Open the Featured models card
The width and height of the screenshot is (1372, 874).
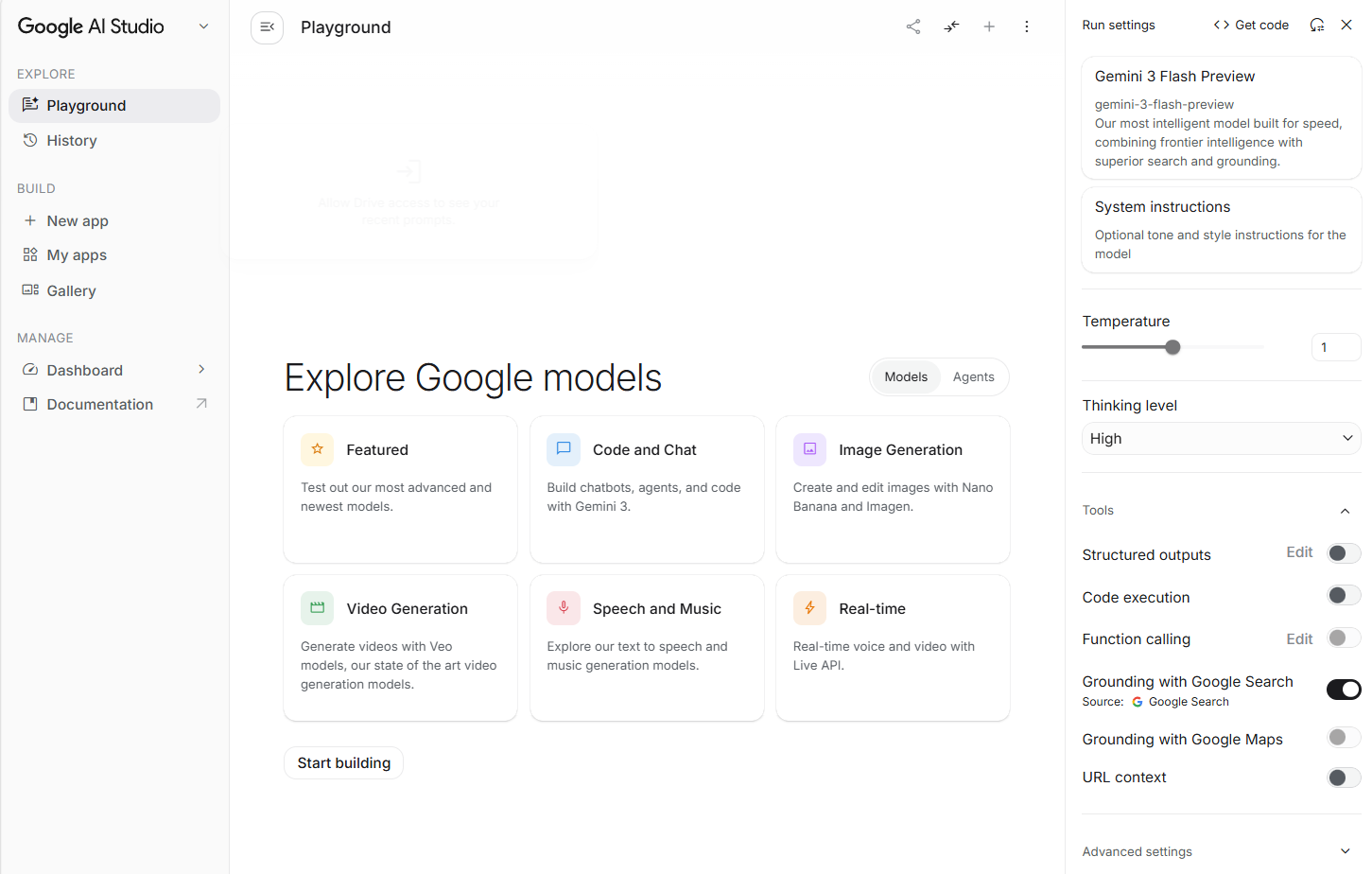pos(401,490)
